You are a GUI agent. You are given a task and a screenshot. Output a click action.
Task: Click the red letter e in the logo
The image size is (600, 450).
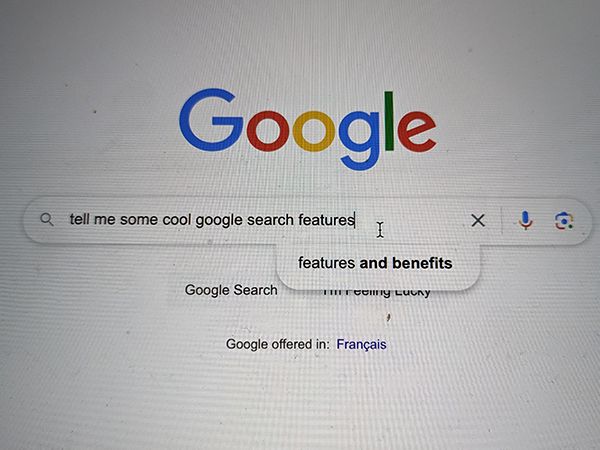[417, 130]
